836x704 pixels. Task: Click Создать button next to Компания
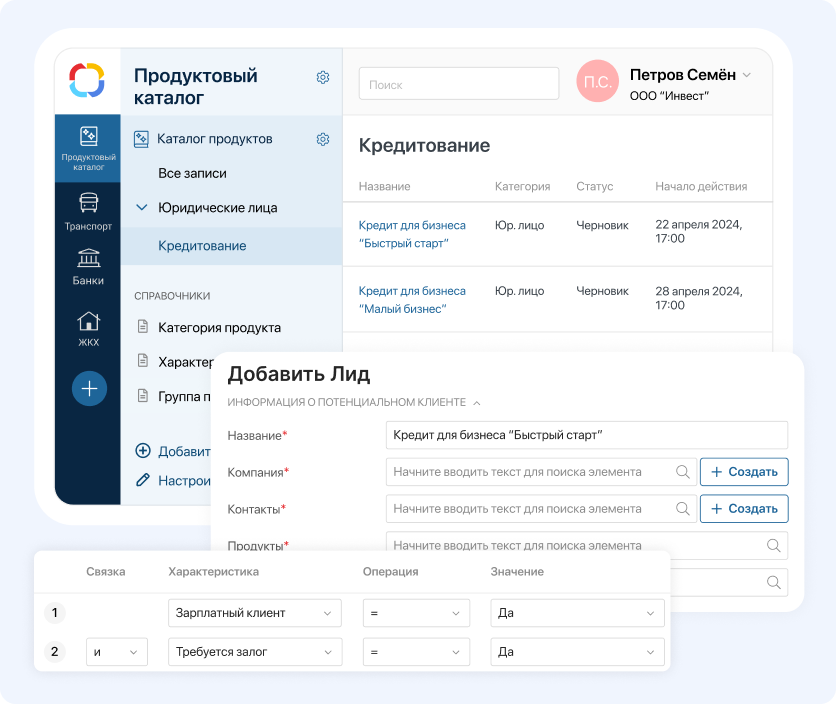(743, 472)
